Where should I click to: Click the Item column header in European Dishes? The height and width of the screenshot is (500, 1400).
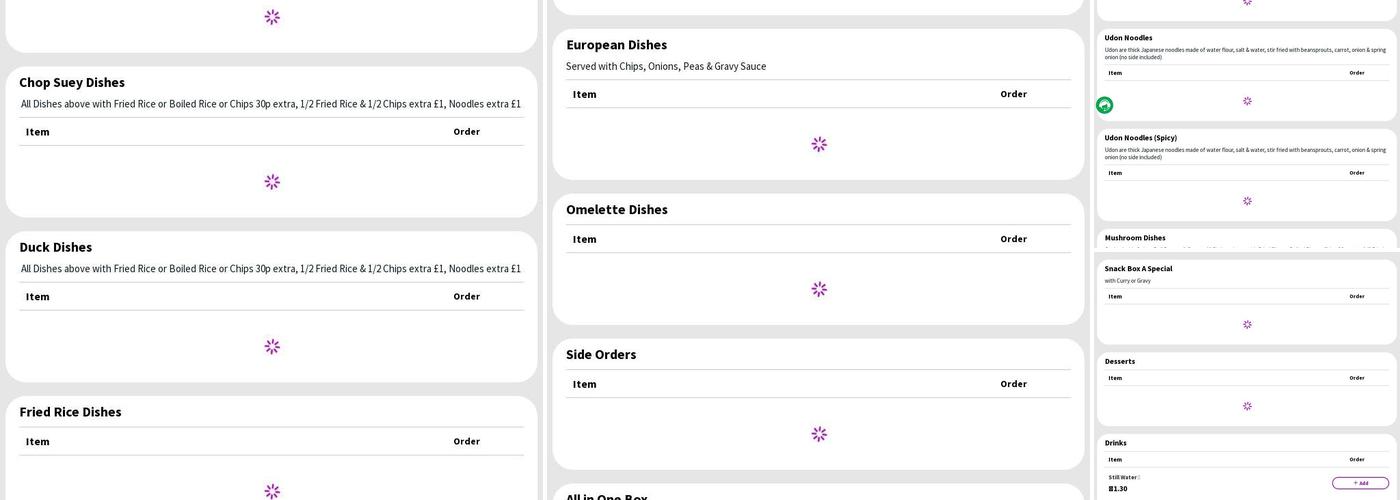coord(584,94)
